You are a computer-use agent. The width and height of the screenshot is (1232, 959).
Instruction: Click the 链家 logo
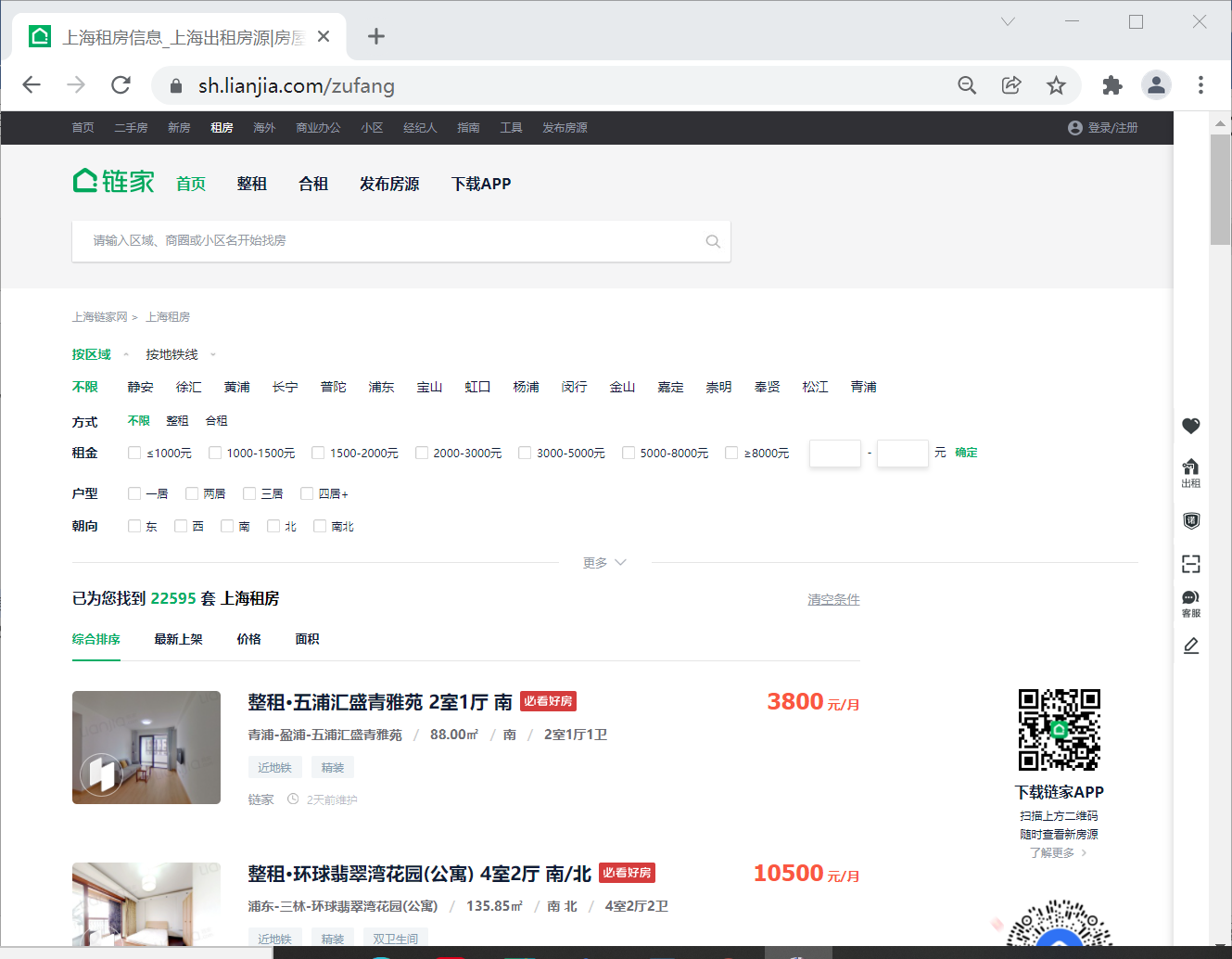pos(114,181)
